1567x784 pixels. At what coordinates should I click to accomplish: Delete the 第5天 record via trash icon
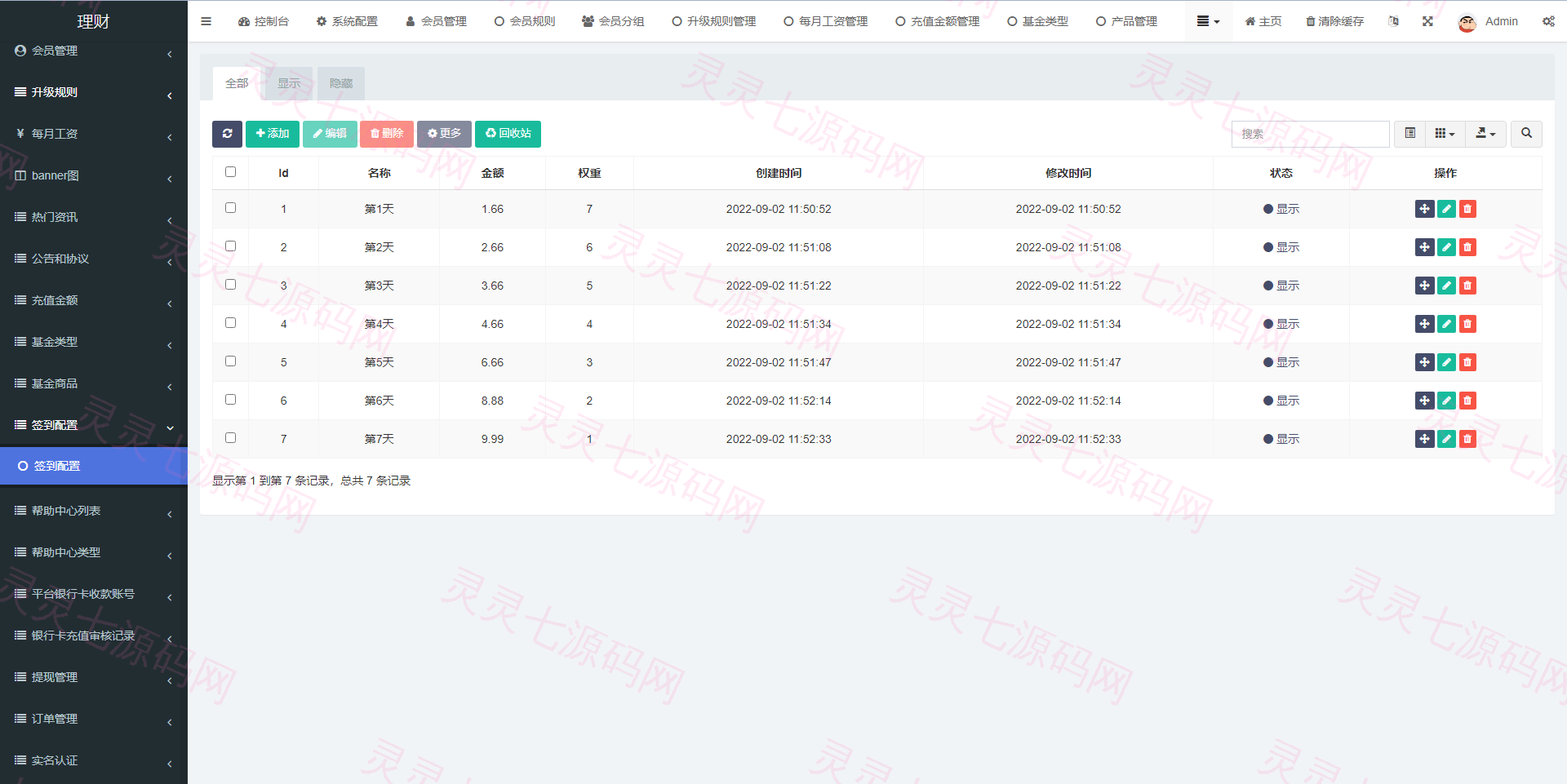[1467, 362]
